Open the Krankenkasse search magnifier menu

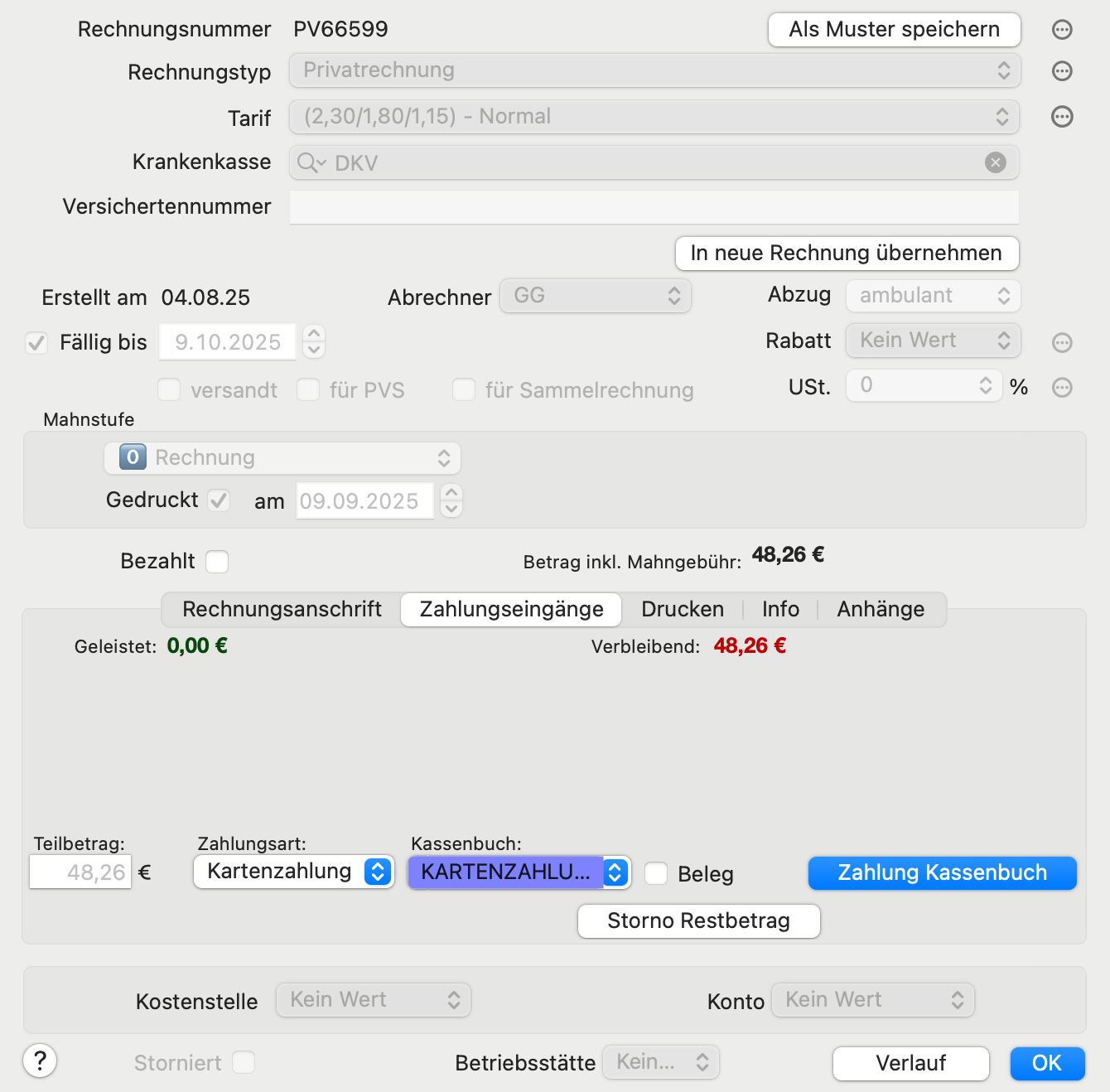311,163
